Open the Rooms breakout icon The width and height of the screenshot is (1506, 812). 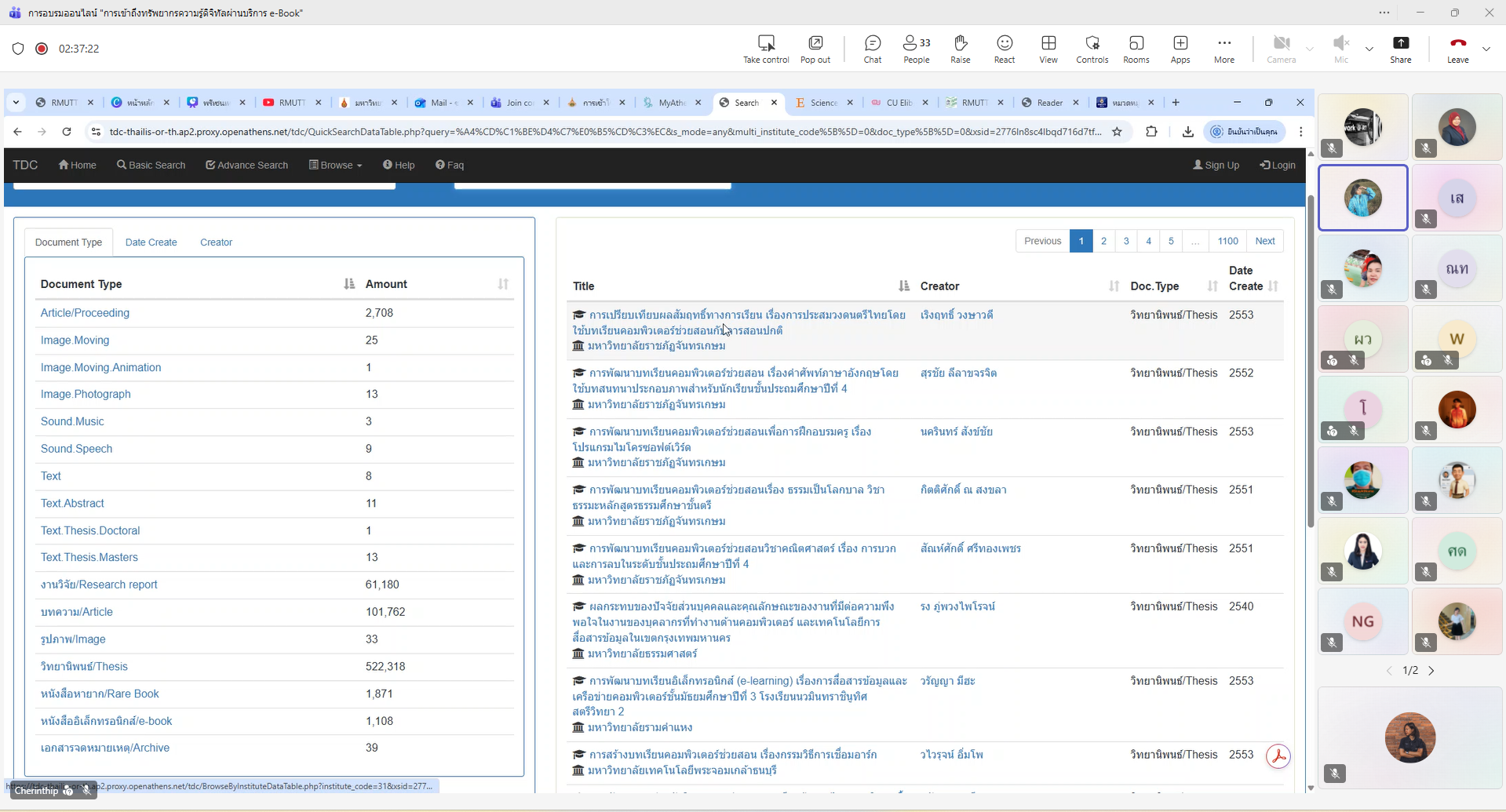[x=1136, y=49]
